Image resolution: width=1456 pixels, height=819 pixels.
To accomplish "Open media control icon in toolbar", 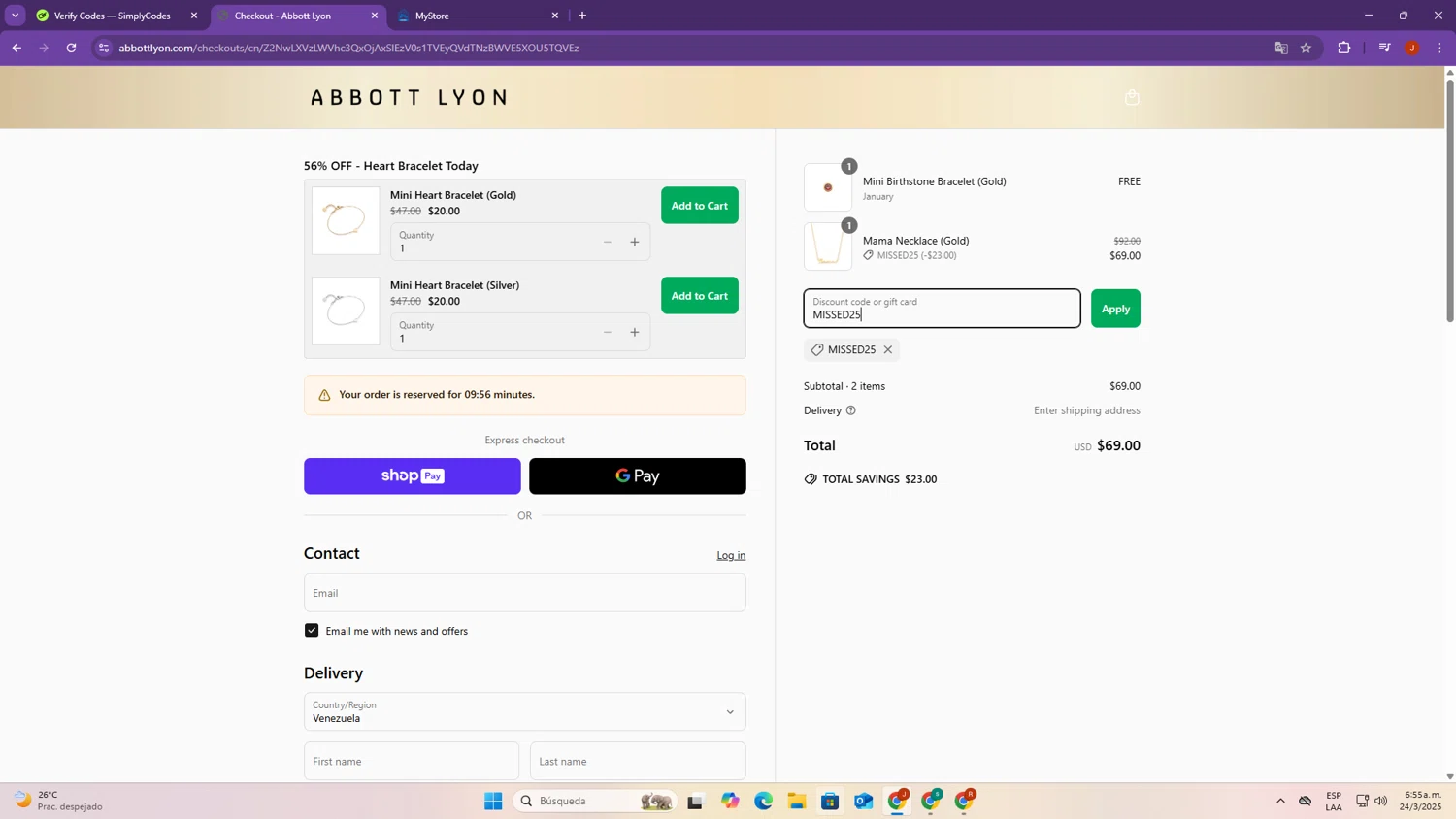I will (x=1385, y=48).
